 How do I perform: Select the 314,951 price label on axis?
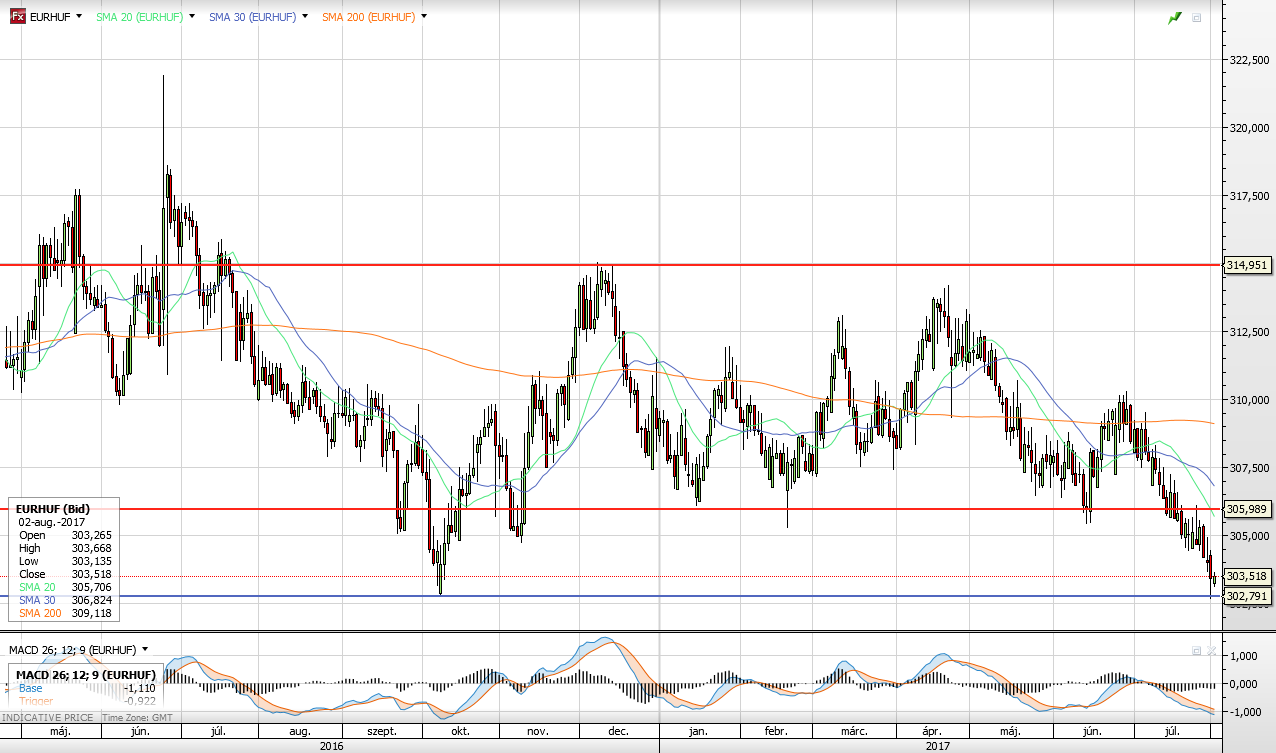pos(1247,265)
